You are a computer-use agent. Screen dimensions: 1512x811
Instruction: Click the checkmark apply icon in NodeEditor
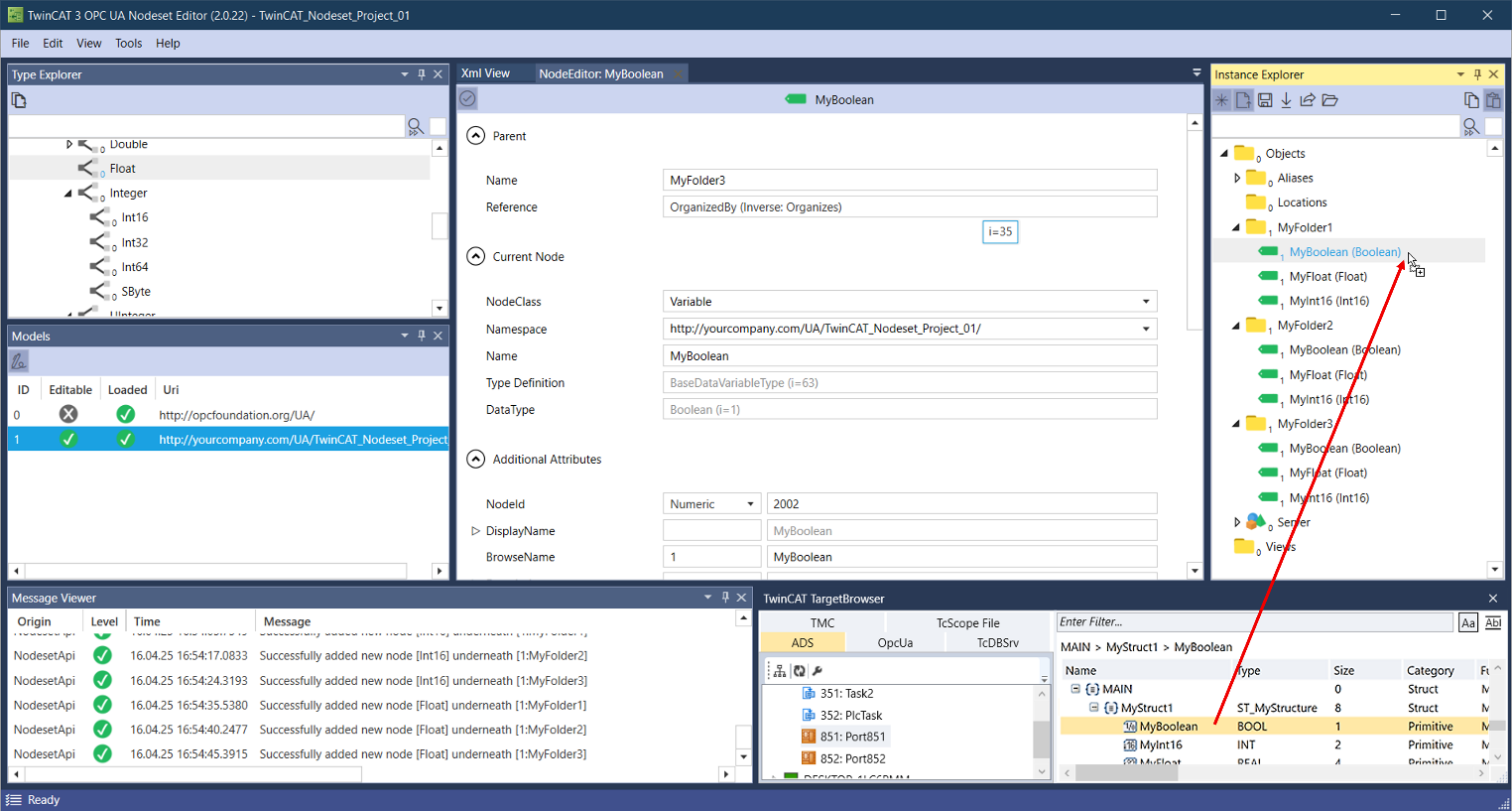(x=468, y=98)
